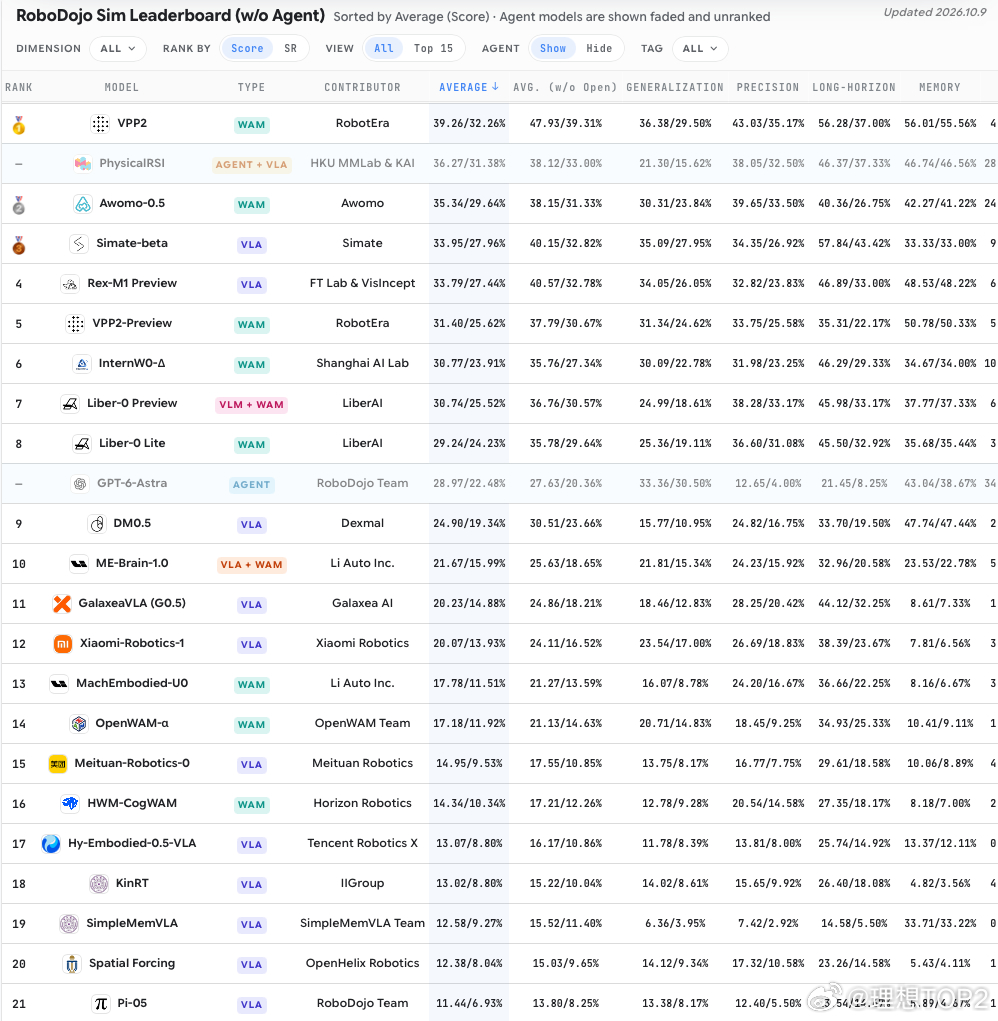Click the AGENT + VLA type tag
The height and width of the screenshot is (1021, 998).
[251, 165]
